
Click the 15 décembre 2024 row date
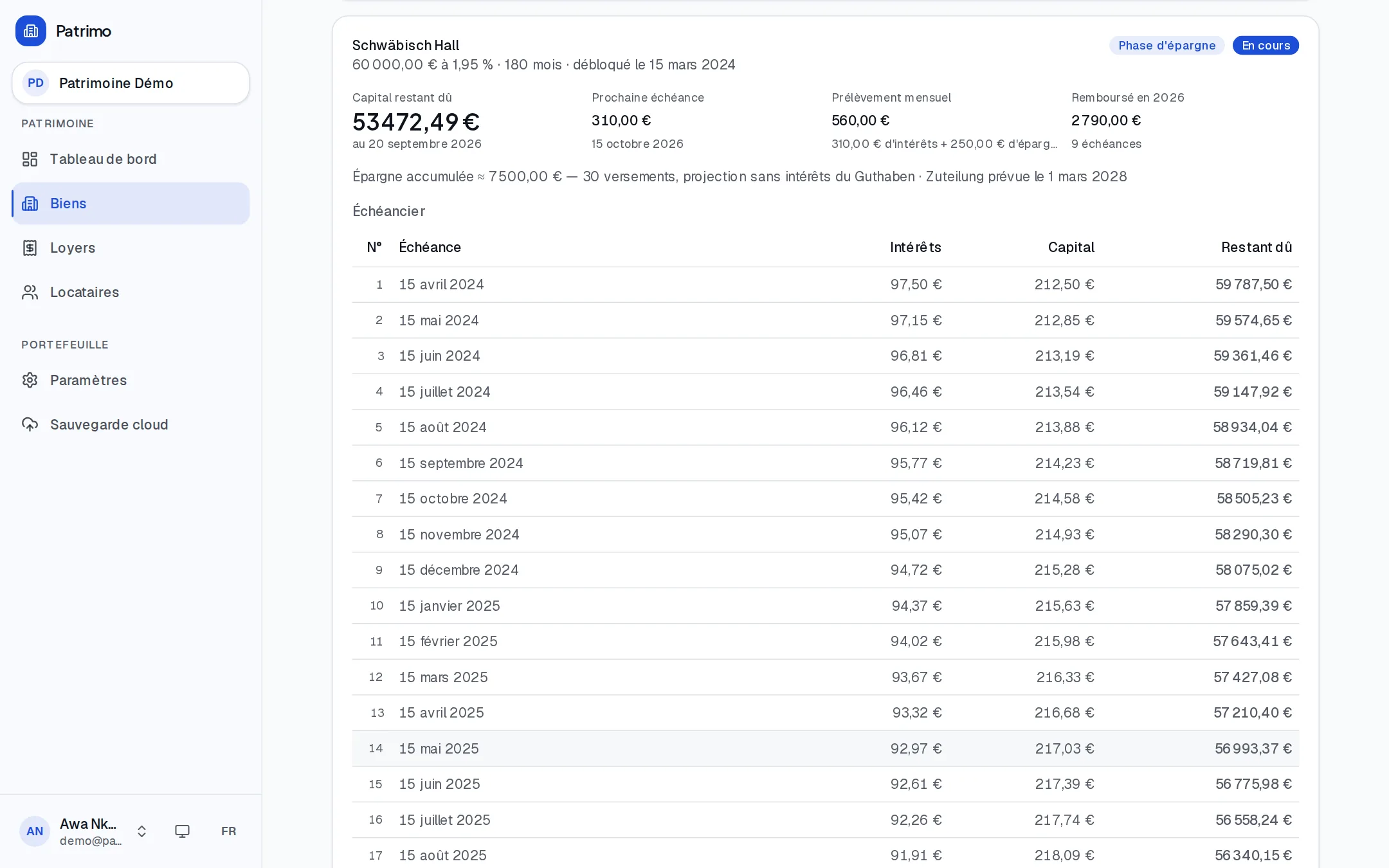click(458, 570)
